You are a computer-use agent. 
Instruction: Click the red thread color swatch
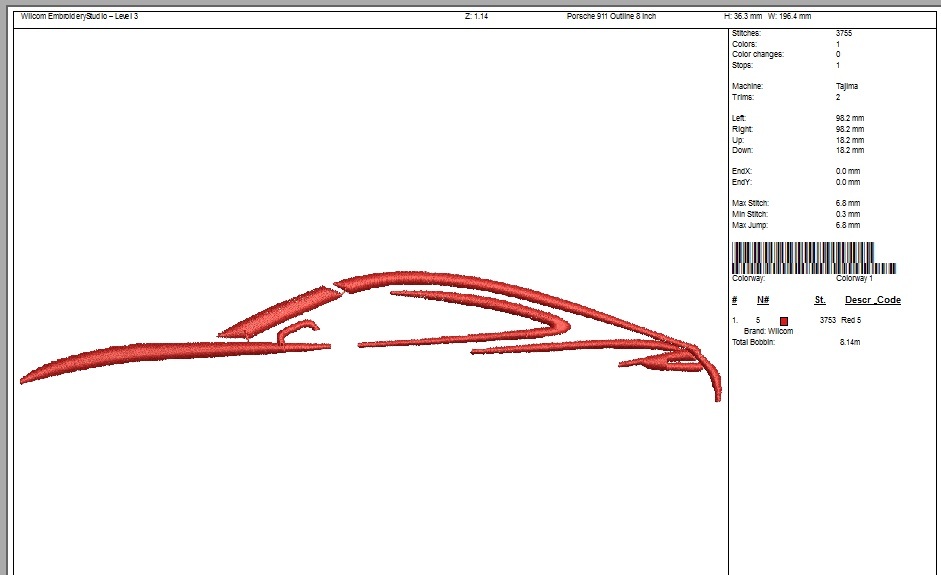(x=784, y=321)
